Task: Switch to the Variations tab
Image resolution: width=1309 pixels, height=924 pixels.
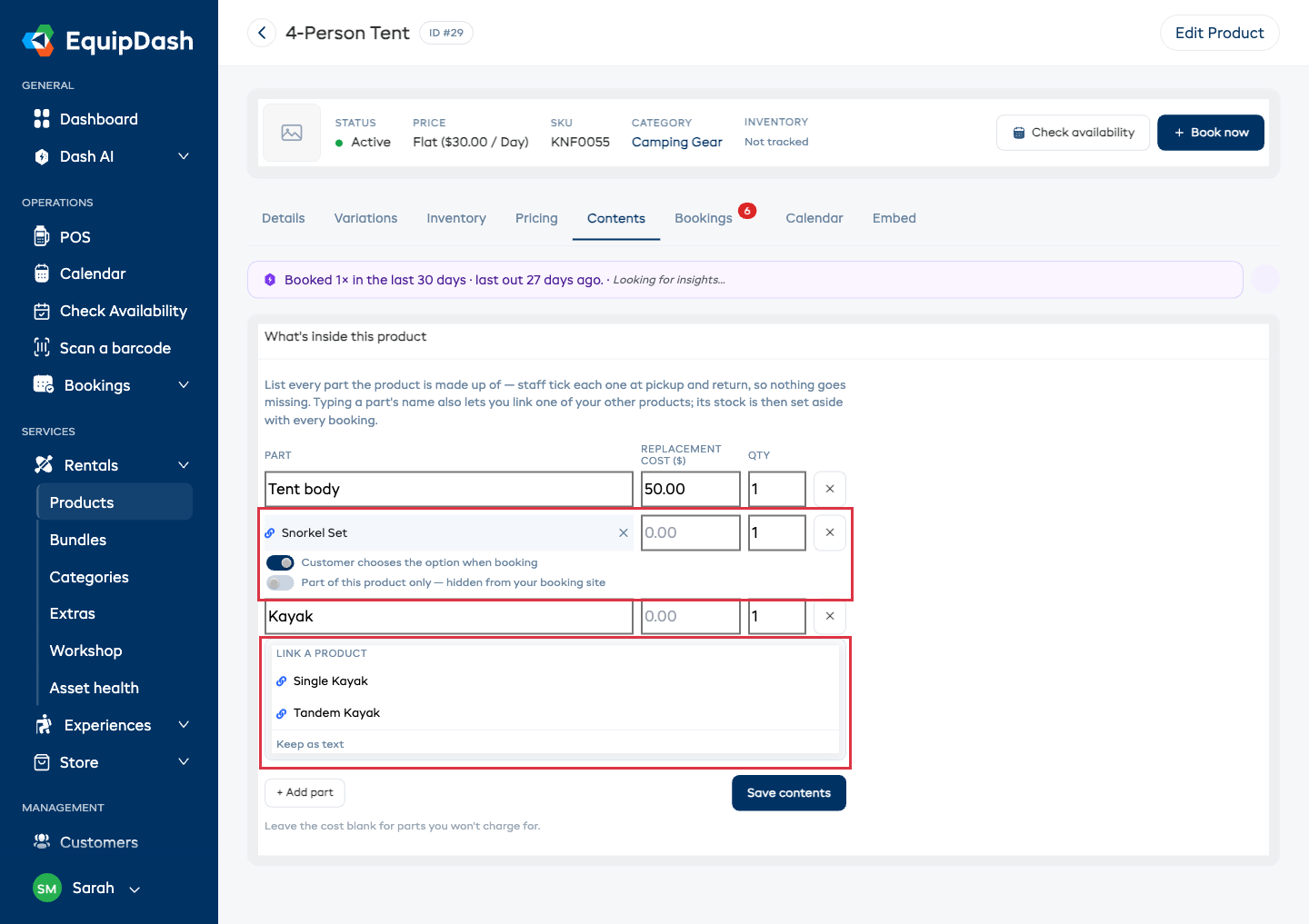Action: pyautogui.click(x=365, y=218)
